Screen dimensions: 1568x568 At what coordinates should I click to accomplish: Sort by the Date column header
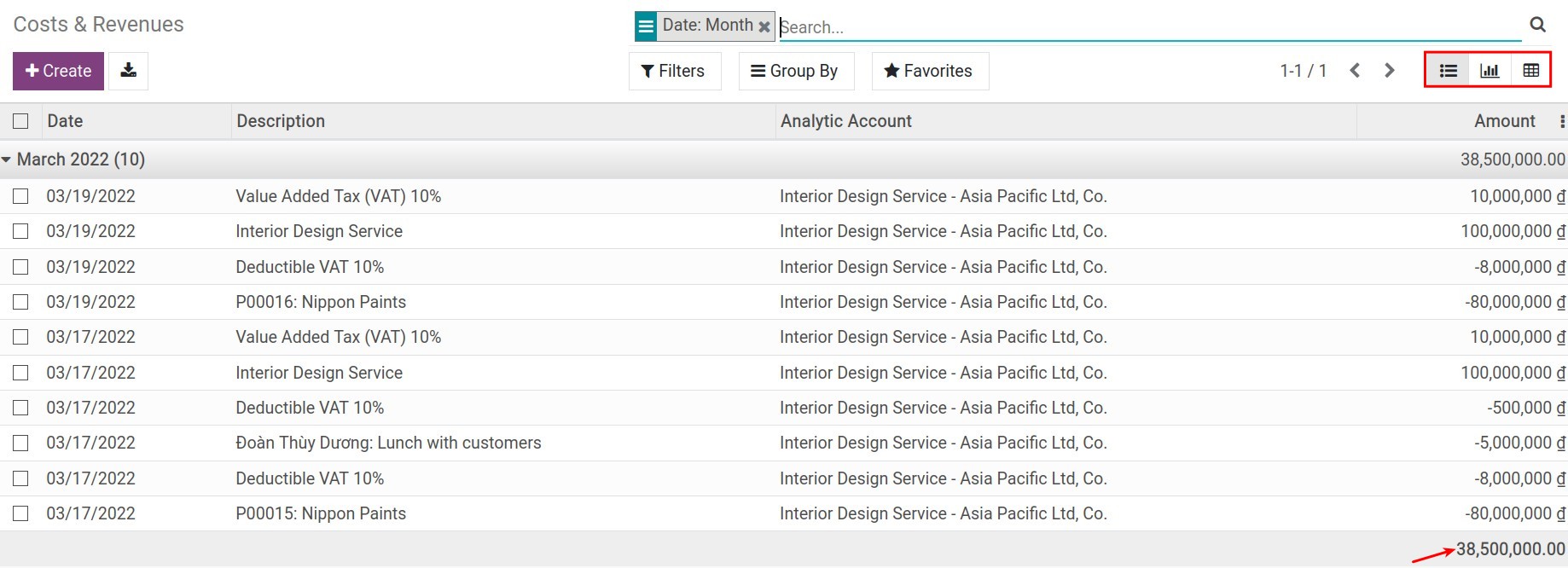click(65, 121)
